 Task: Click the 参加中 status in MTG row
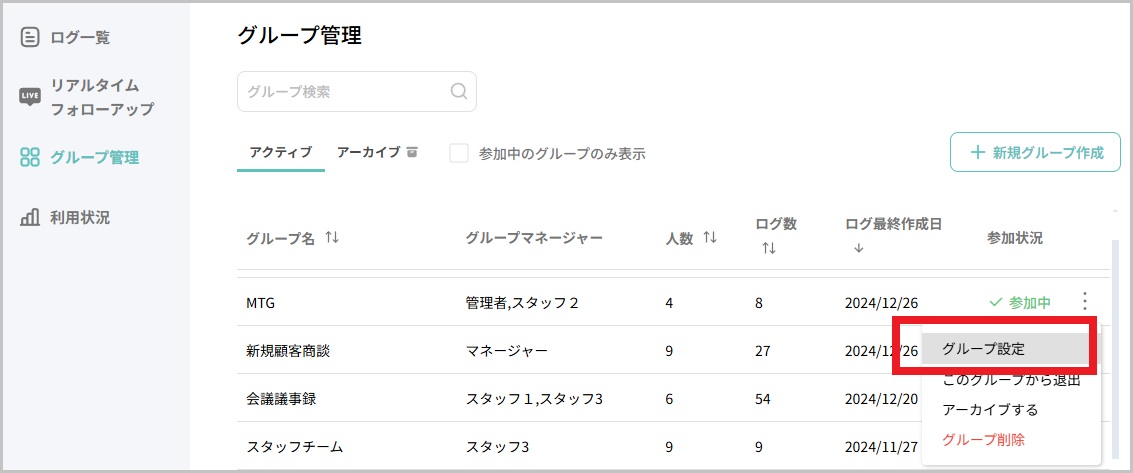point(1020,303)
